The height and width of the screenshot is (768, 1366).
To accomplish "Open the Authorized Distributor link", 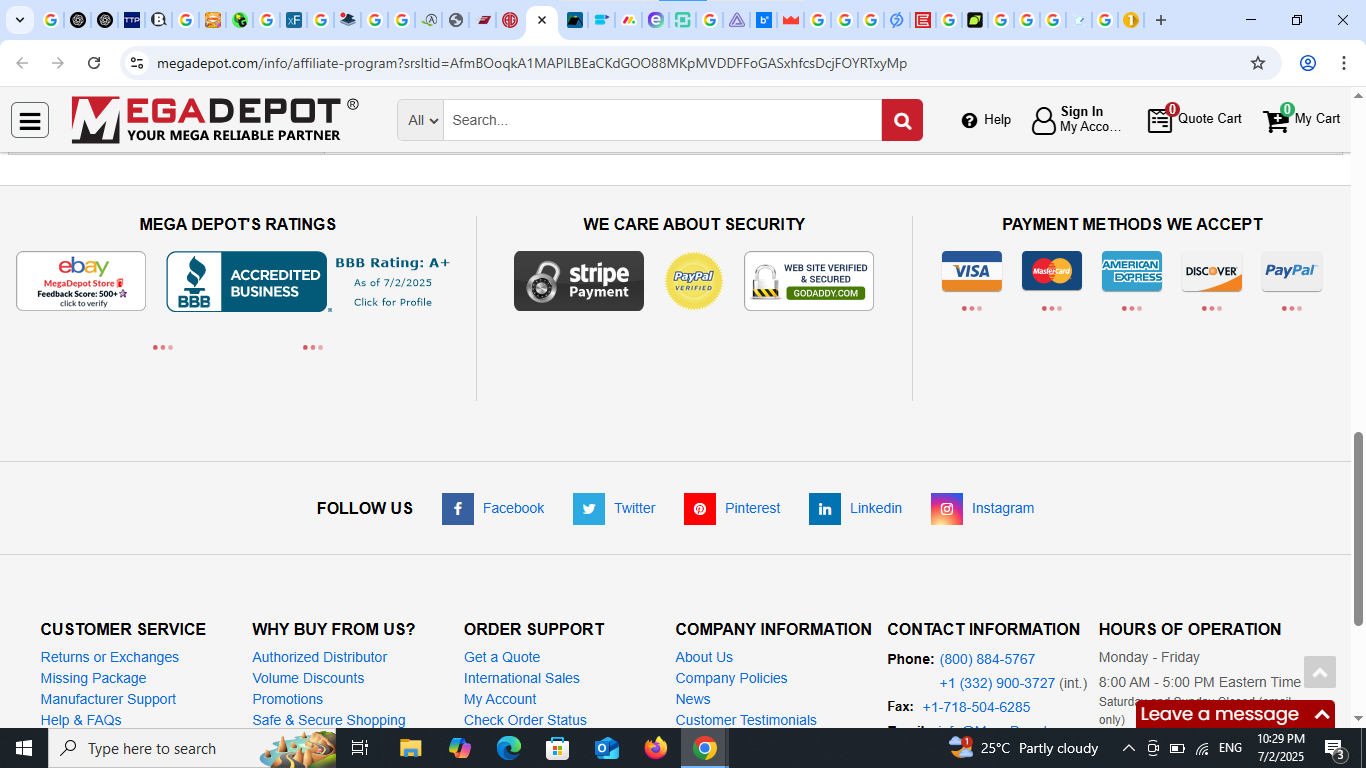I will click(x=320, y=657).
